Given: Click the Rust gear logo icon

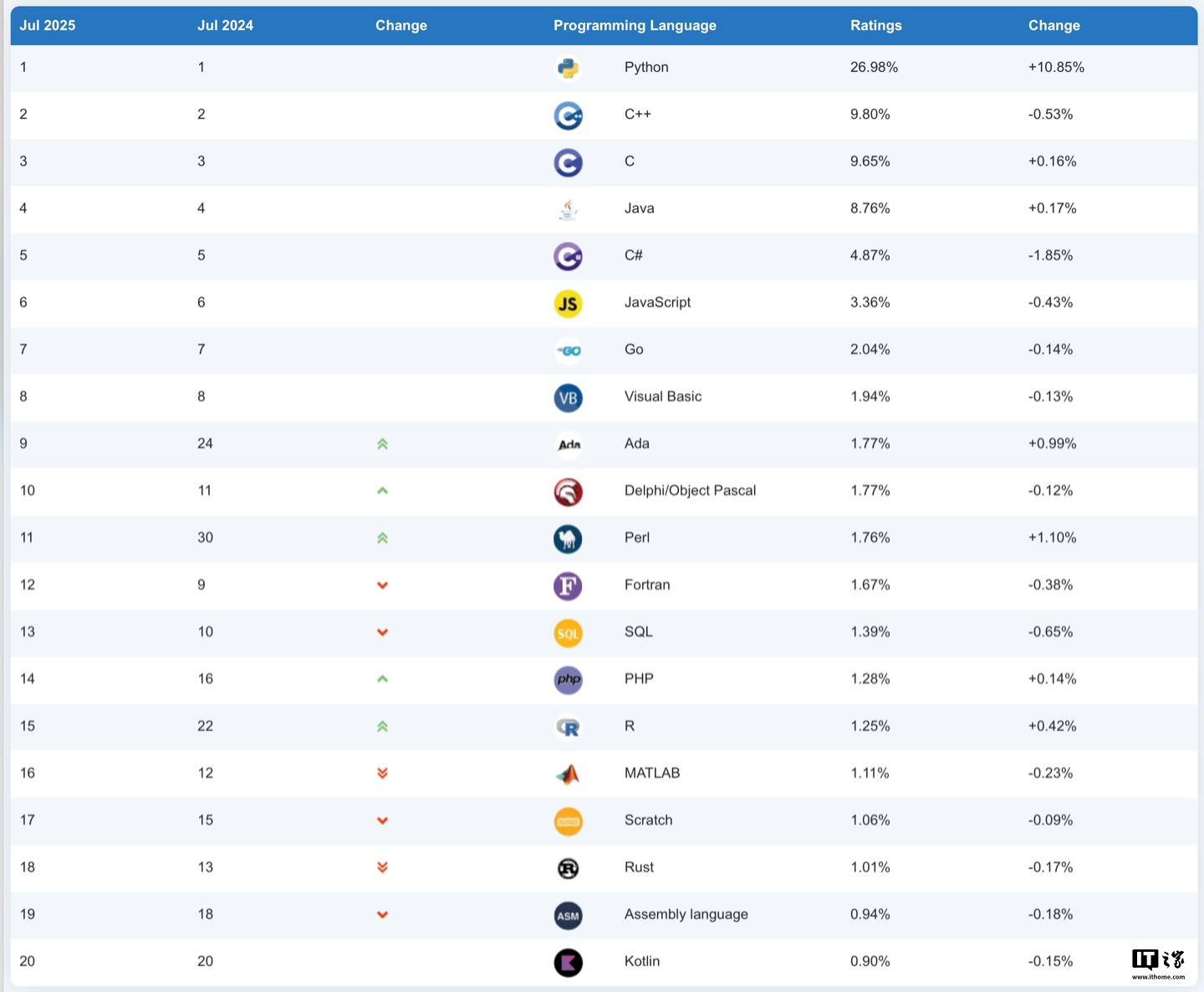Looking at the screenshot, I should 568,868.
